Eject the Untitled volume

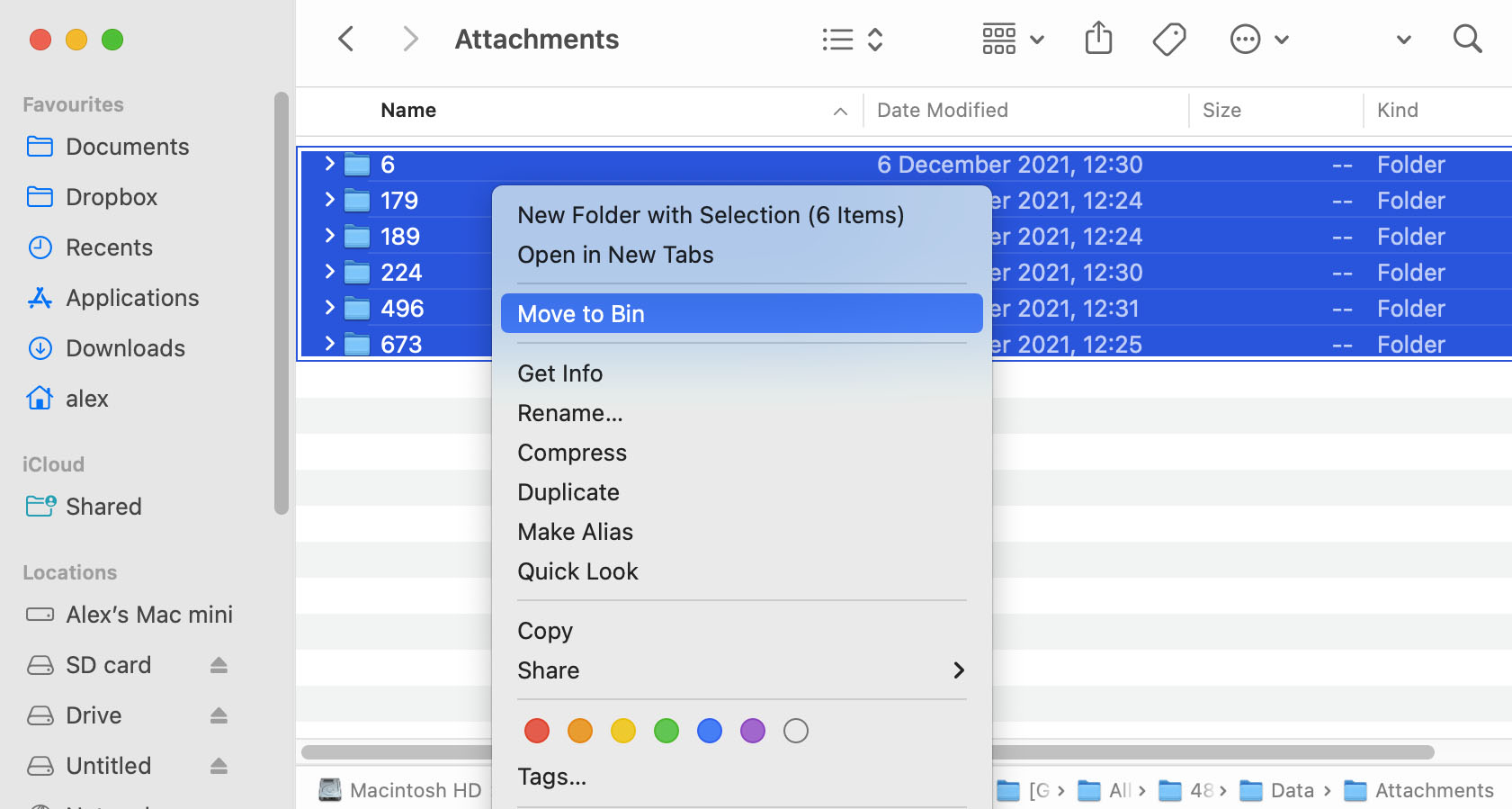pyautogui.click(x=219, y=766)
